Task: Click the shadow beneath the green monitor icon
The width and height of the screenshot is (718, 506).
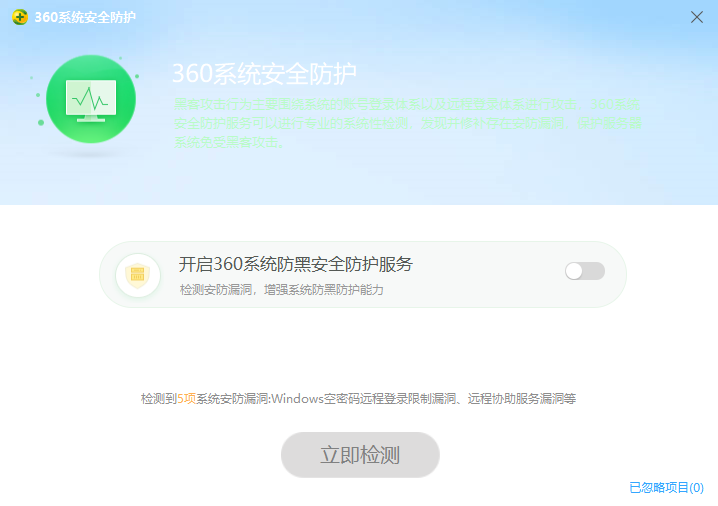Action: tap(91, 154)
